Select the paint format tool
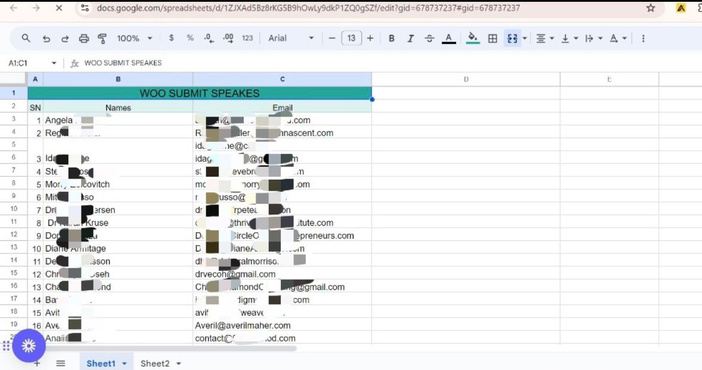The width and height of the screenshot is (702, 370). coord(102,39)
